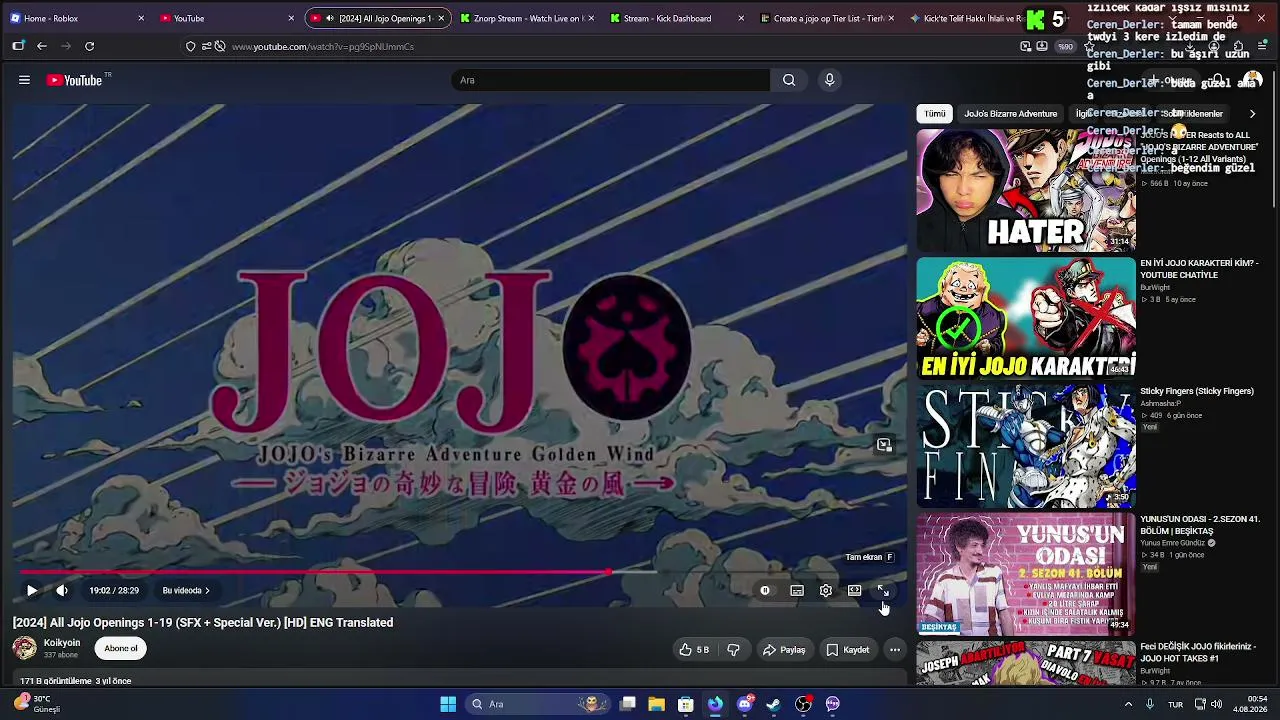This screenshot has width=1280, height=720.
Task: Open 'EN İYİ JOJO KARAKTERİ' video thumbnail
Action: point(1026,319)
